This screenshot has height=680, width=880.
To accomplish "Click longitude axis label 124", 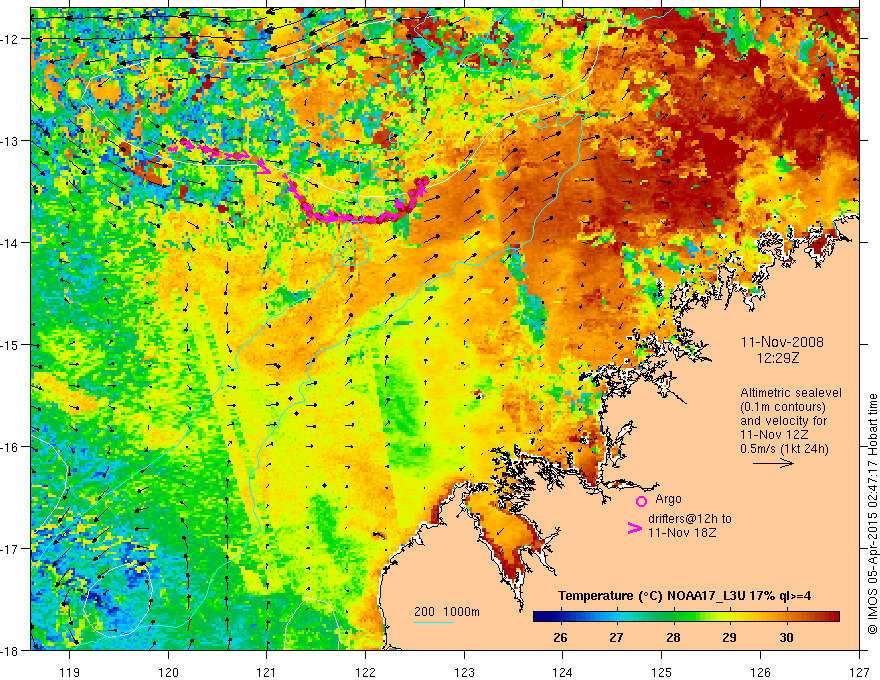I will 563,672.
